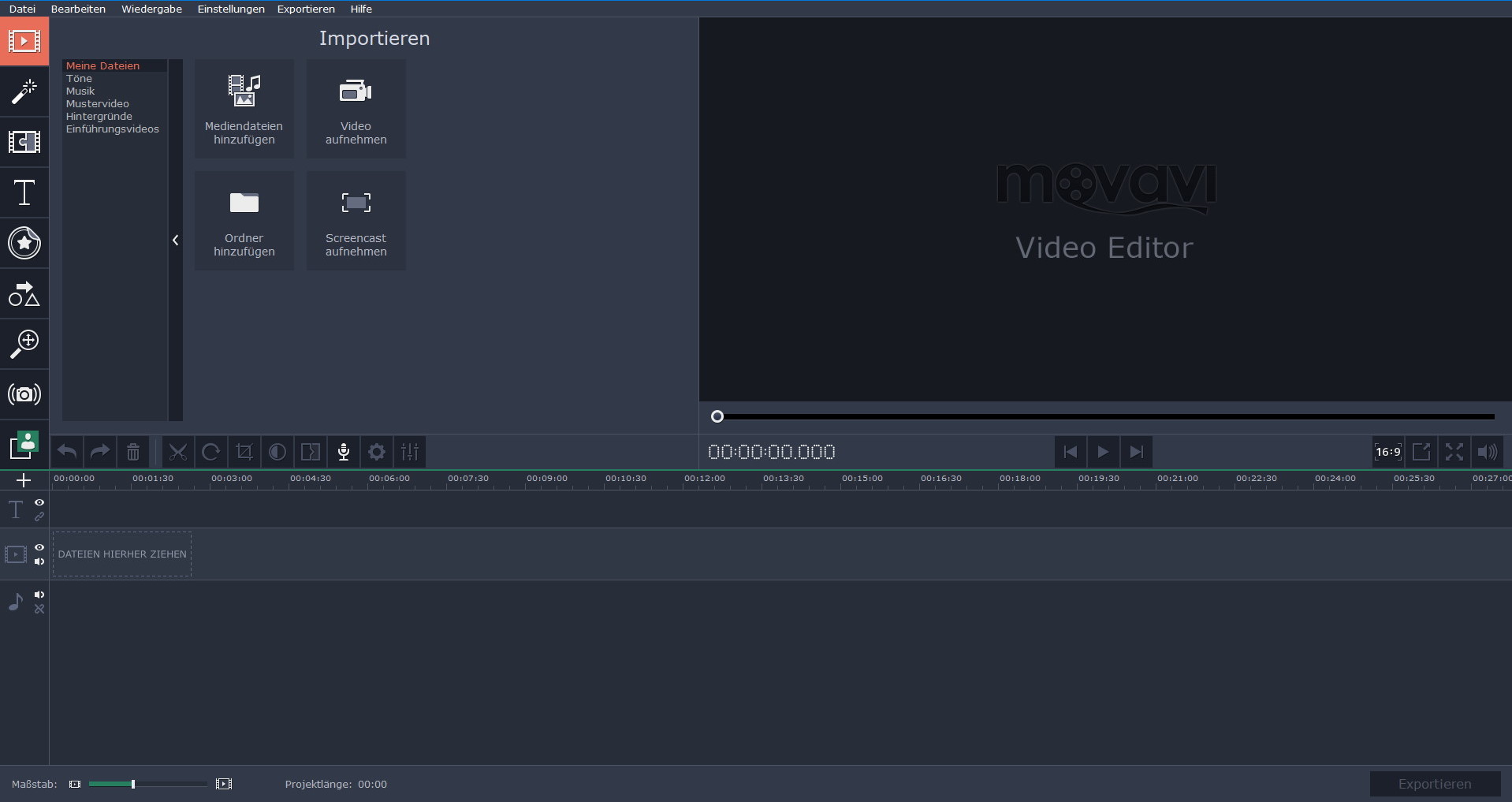
Task: Click Screencast aufnehmen button
Action: click(x=356, y=221)
